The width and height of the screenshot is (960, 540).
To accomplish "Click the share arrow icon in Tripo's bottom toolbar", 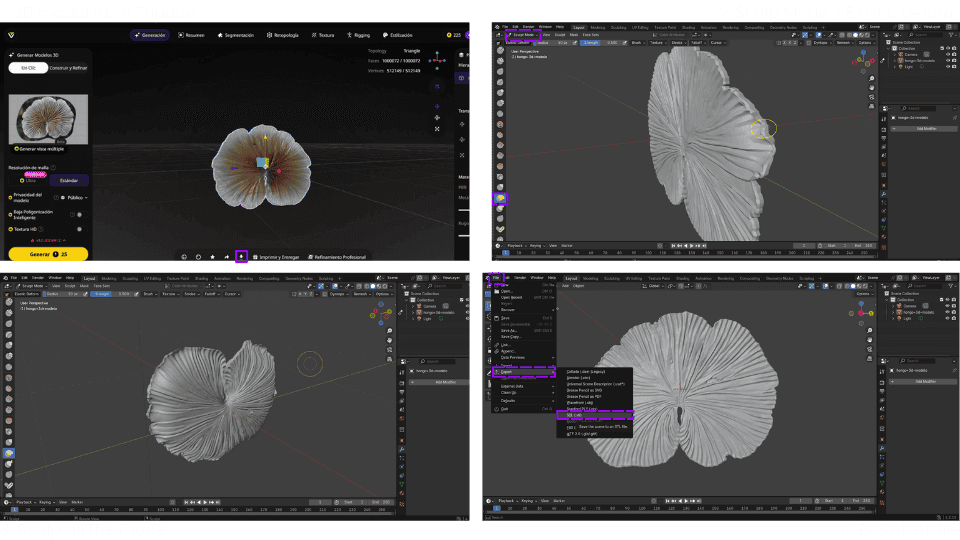I will tap(226, 256).
